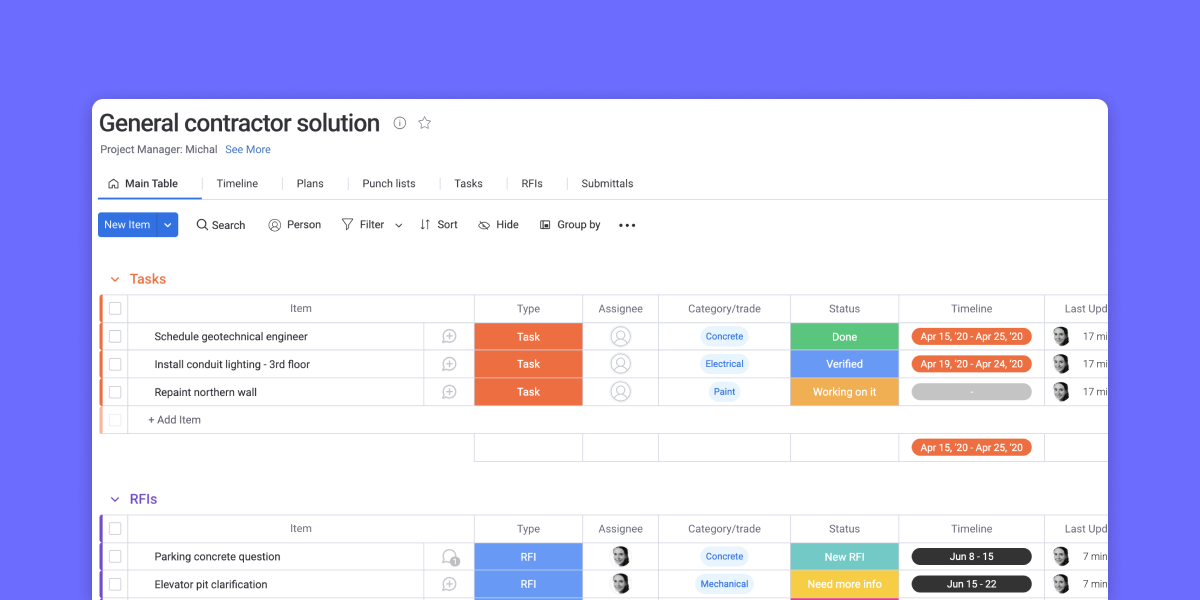This screenshot has width=1200, height=600.
Task: Click the board info icon beside title
Action: [x=400, y=123]
